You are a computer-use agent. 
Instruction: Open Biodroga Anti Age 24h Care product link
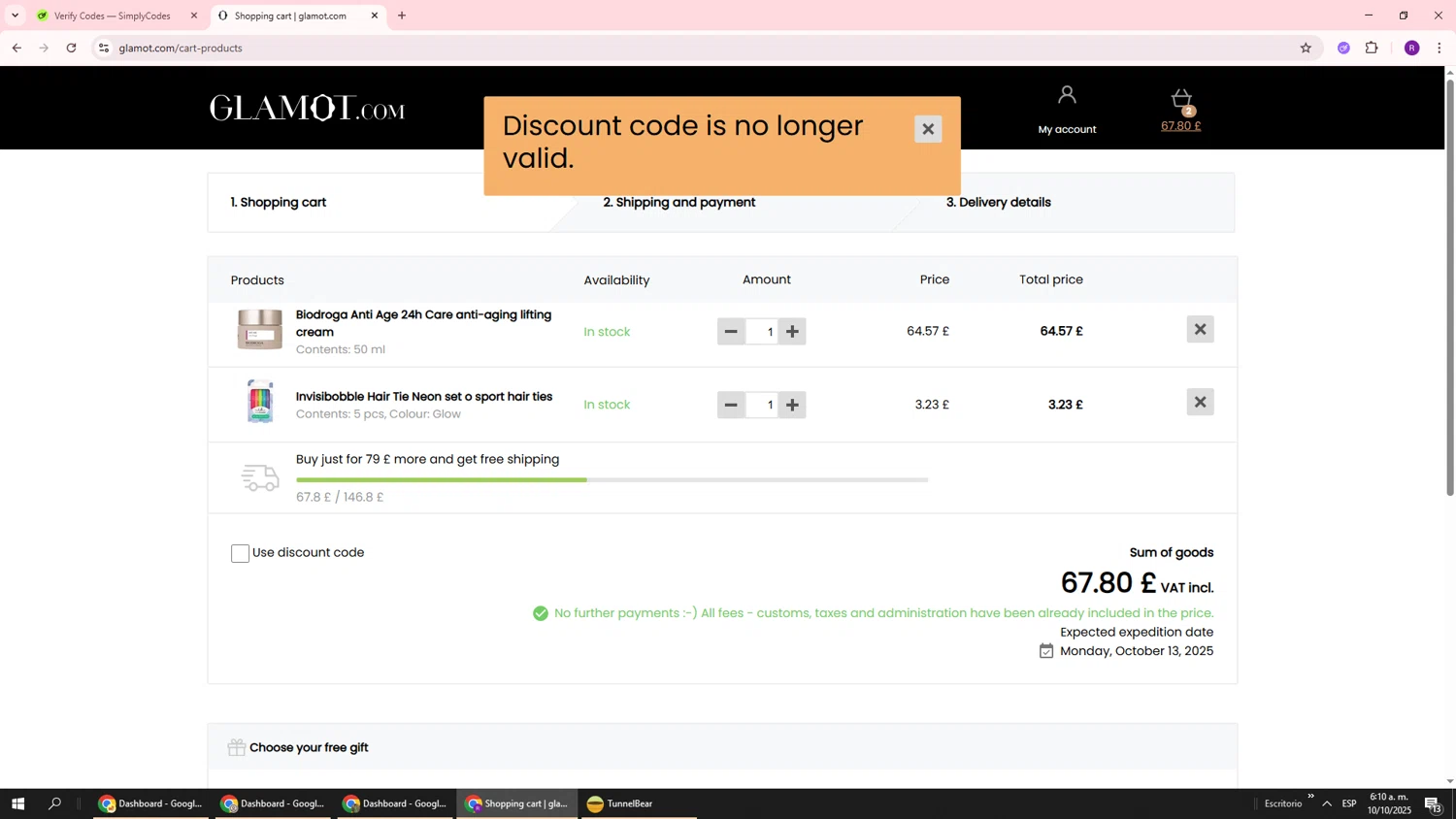point(423,323)
